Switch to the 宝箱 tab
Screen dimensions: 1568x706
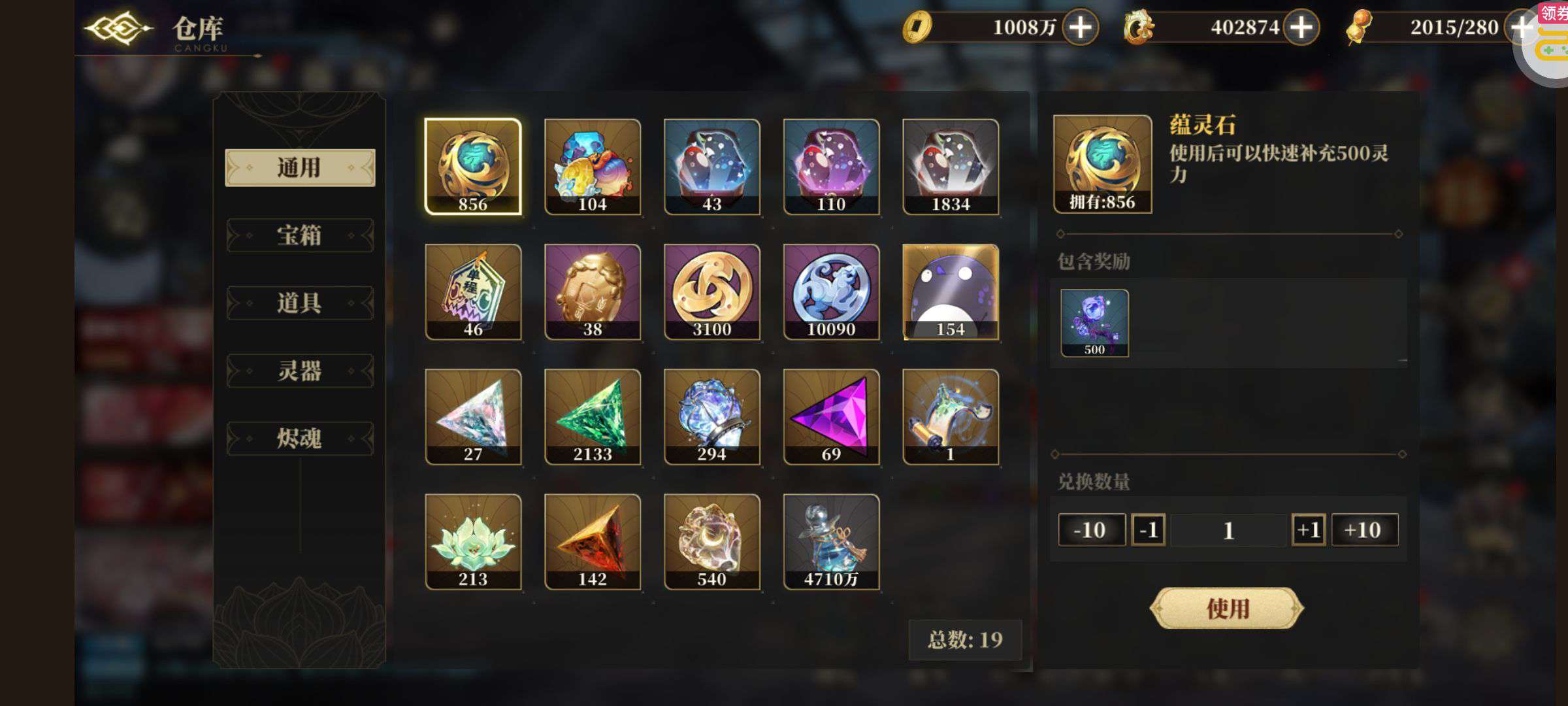point(300,235)
